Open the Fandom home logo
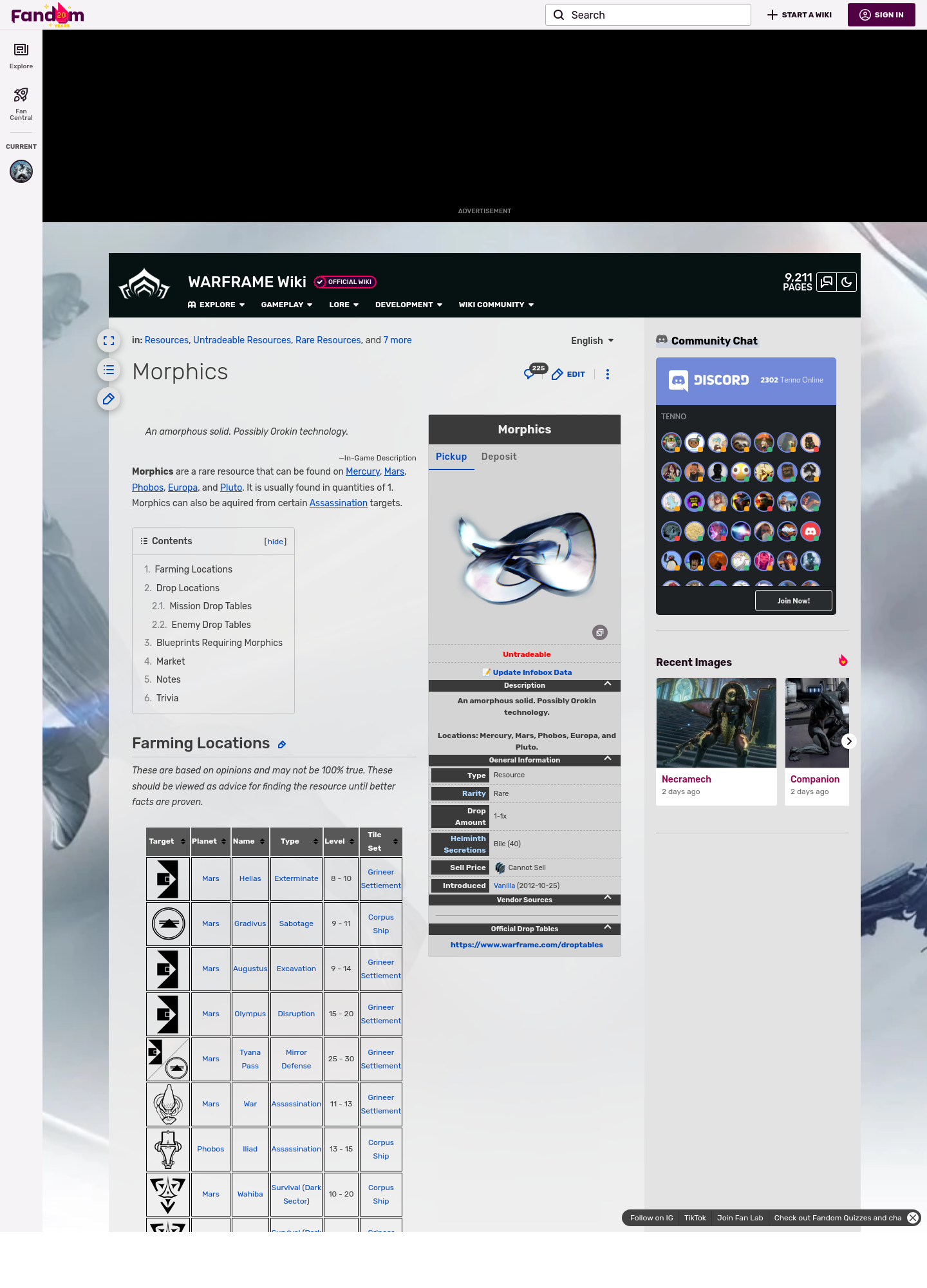 click(48, 15)
